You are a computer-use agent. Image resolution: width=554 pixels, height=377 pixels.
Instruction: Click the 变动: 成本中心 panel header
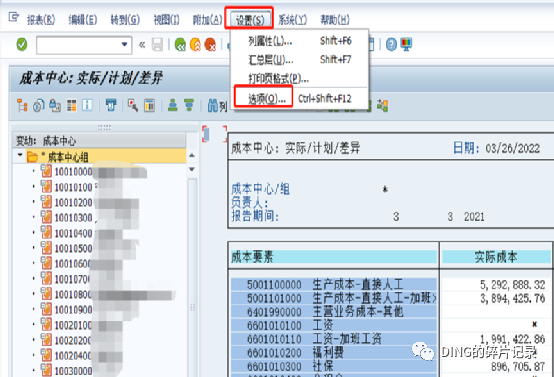99,141
